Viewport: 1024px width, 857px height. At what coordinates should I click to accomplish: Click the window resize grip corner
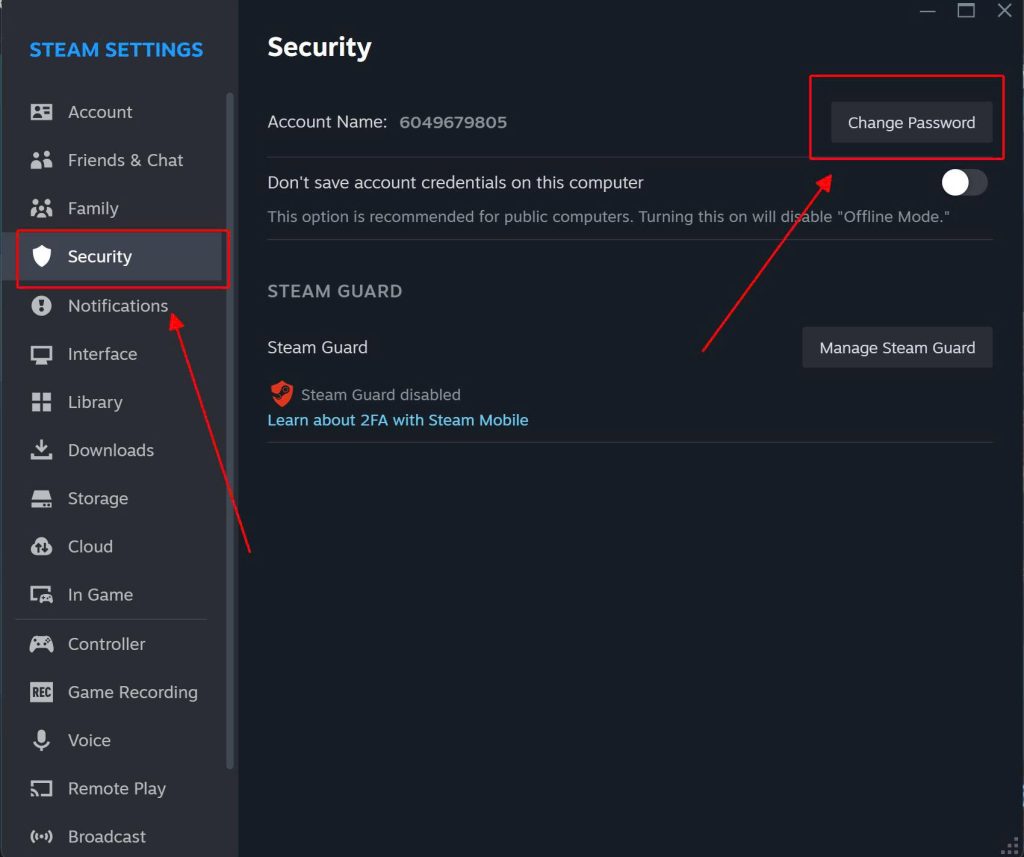click(1012, 846)
